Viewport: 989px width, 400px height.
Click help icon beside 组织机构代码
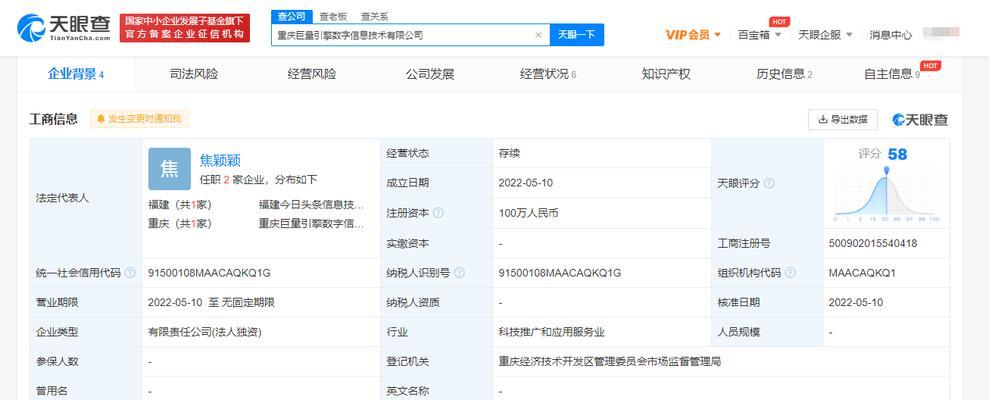point(790,273)
